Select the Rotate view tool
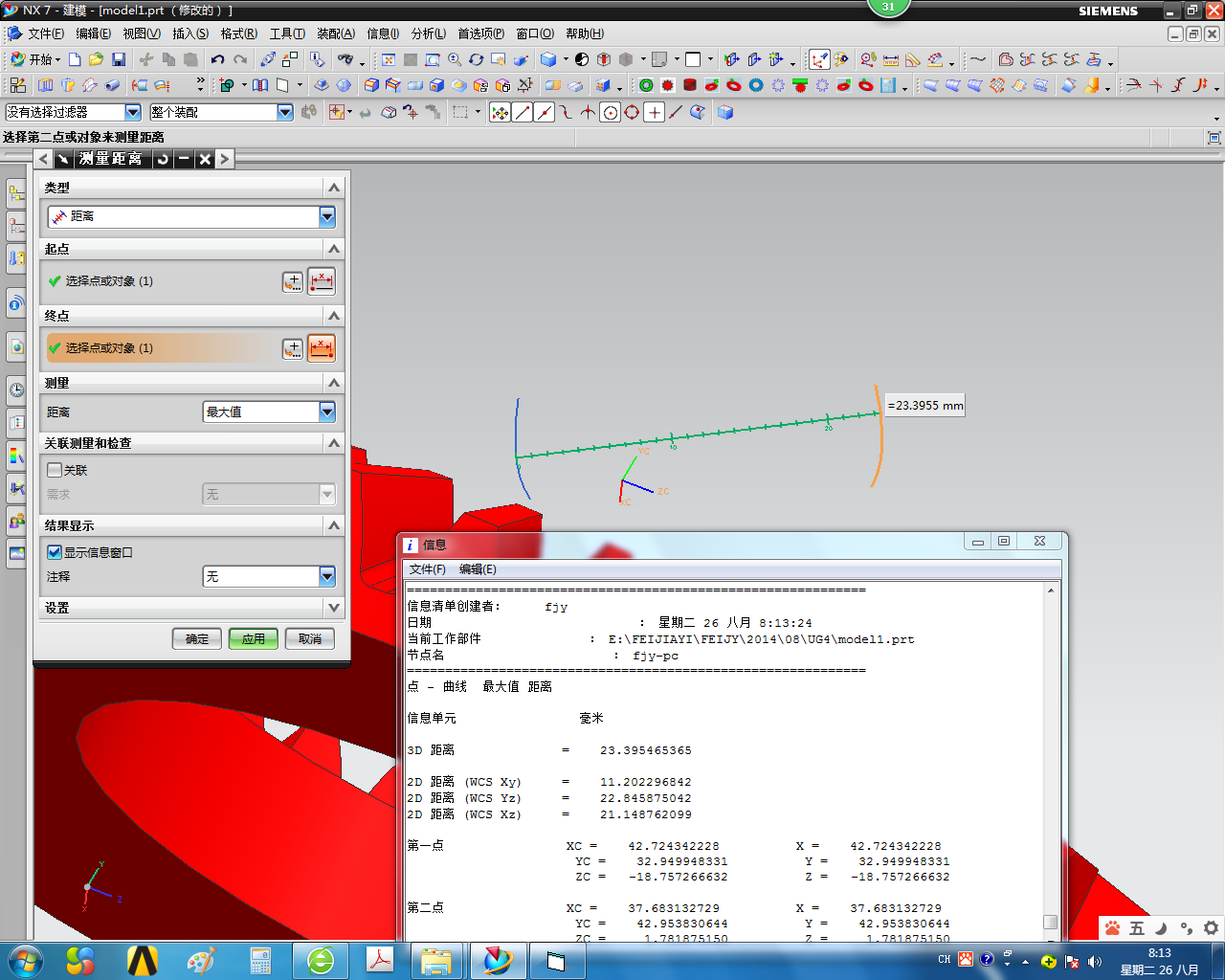This screenshot has width=1225, height=980. point(476,59)
